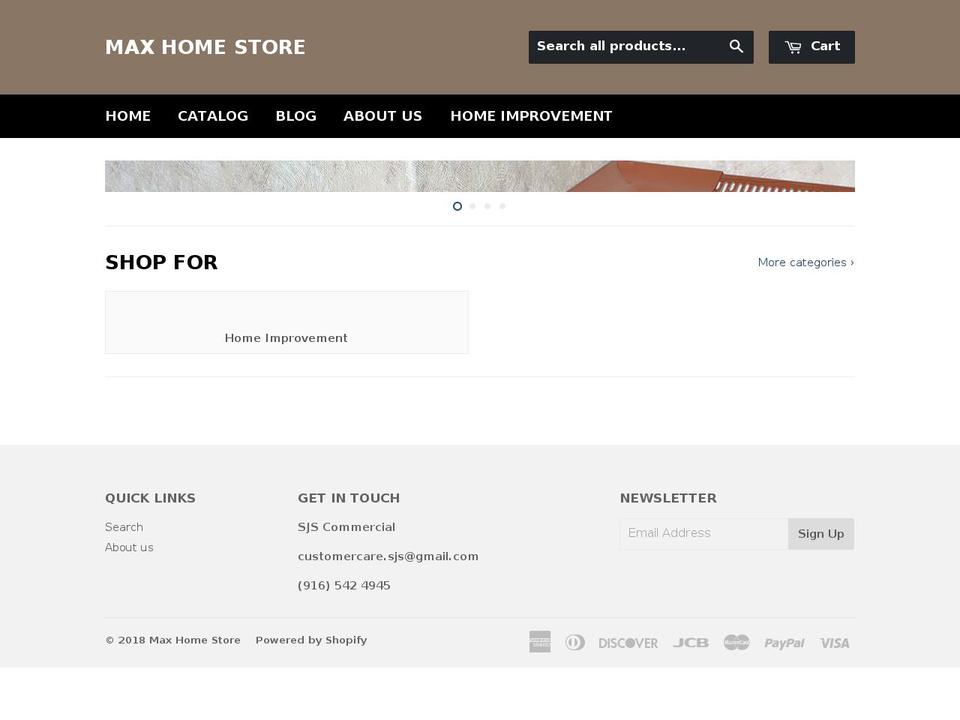960x720 pixels.
Task: Select the fourth slideshow dot
Action: [503, 206]
